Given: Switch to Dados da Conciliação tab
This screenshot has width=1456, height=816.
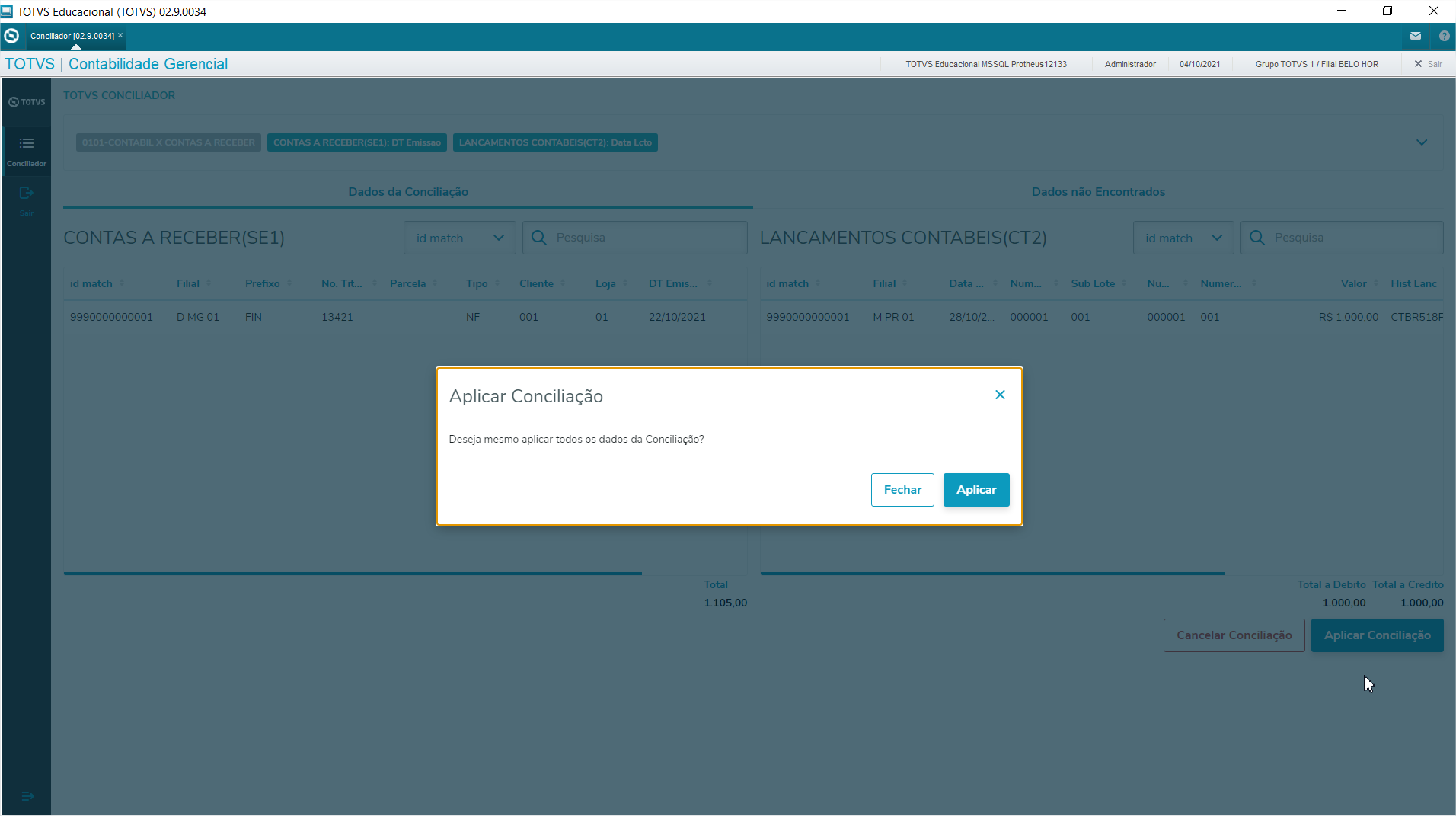Looking at the screenshot, I should [x=408, y=192].
